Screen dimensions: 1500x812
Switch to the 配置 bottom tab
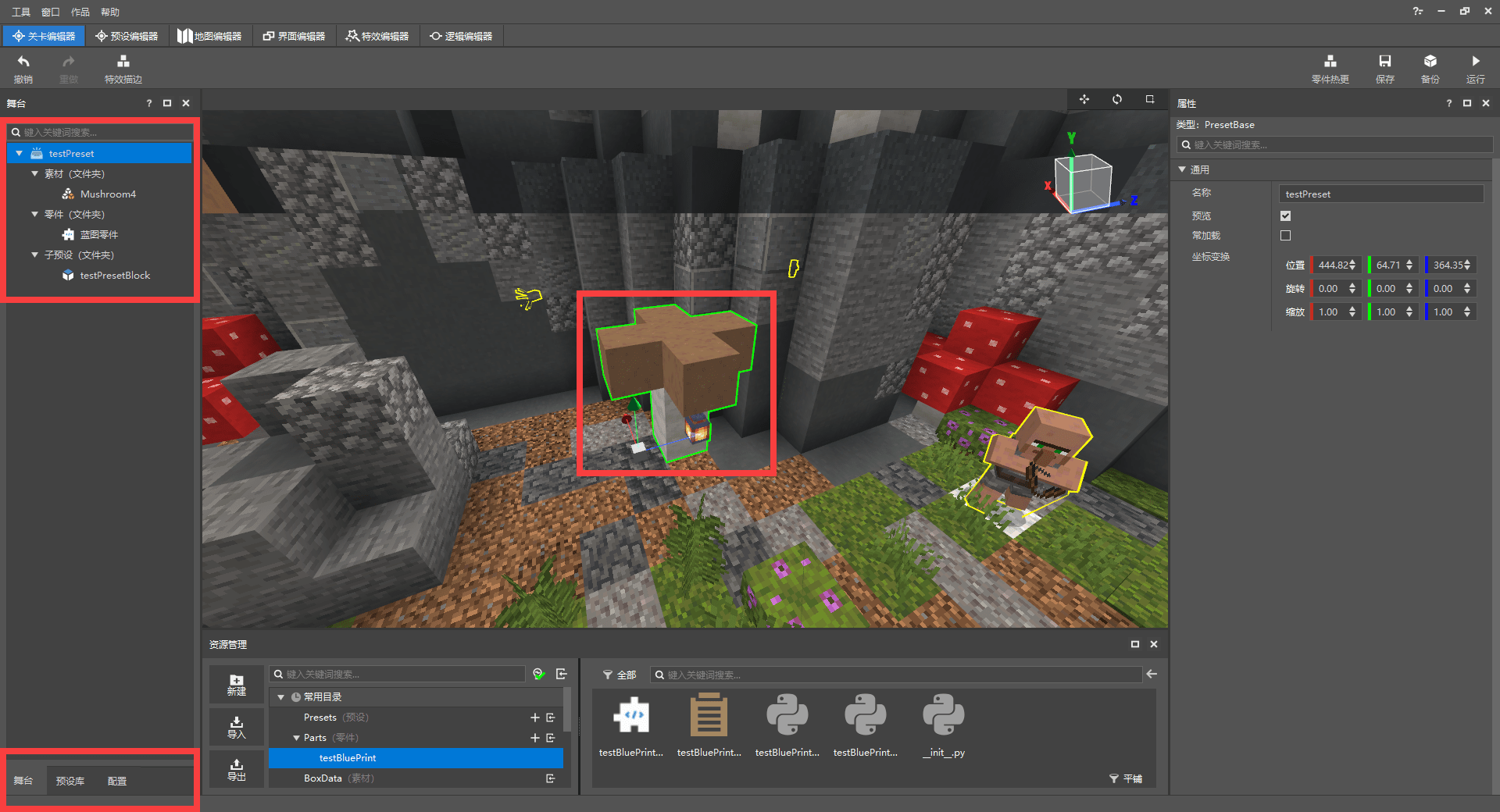[117, 781]
